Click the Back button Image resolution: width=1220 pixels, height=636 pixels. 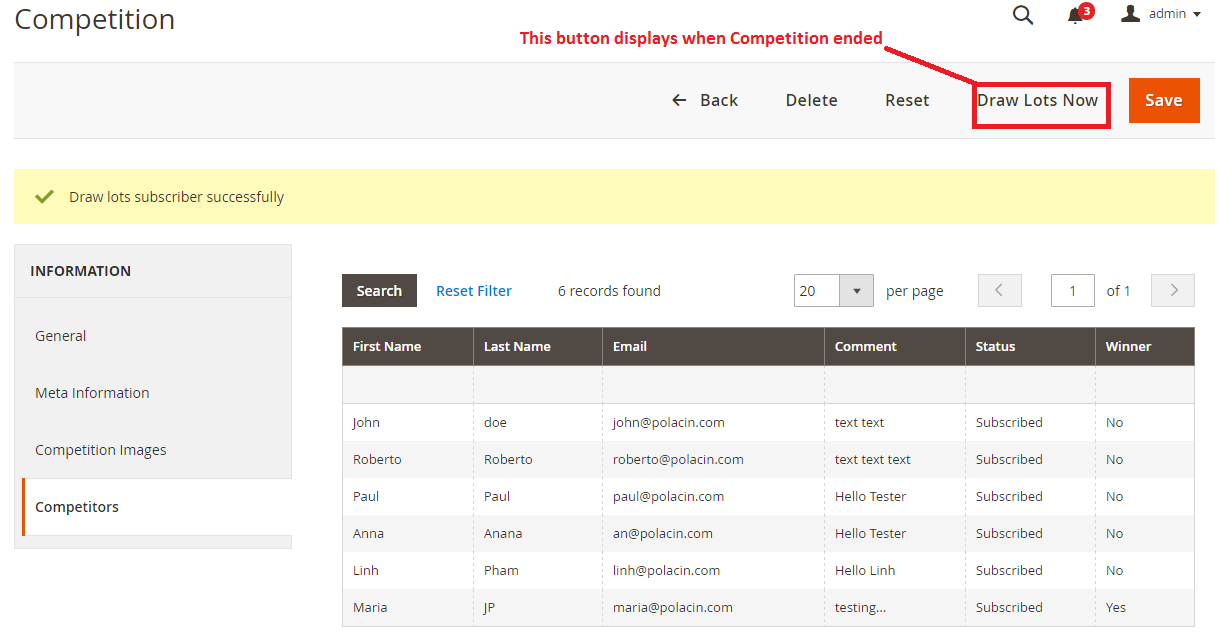coord(705,100)
